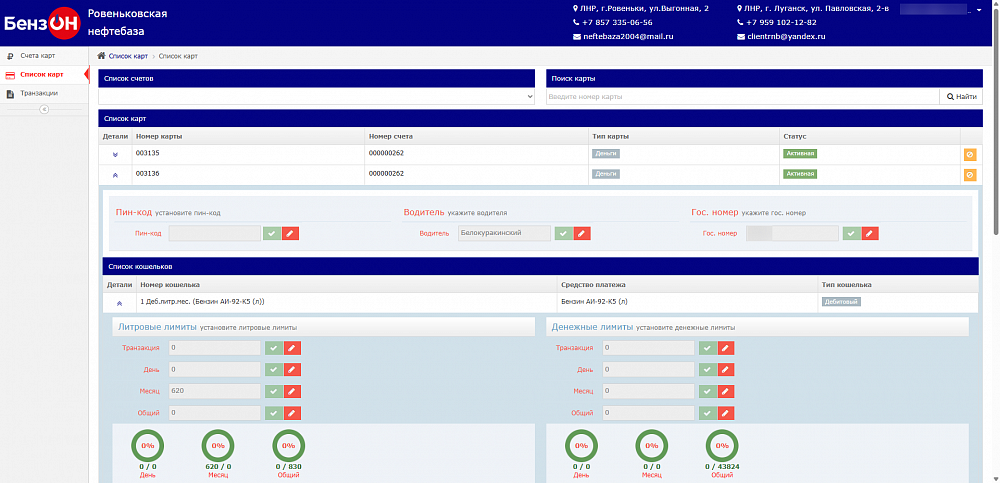Click the card number search field
This screenshot has height=483, width=1000.
tap(742, 96)
